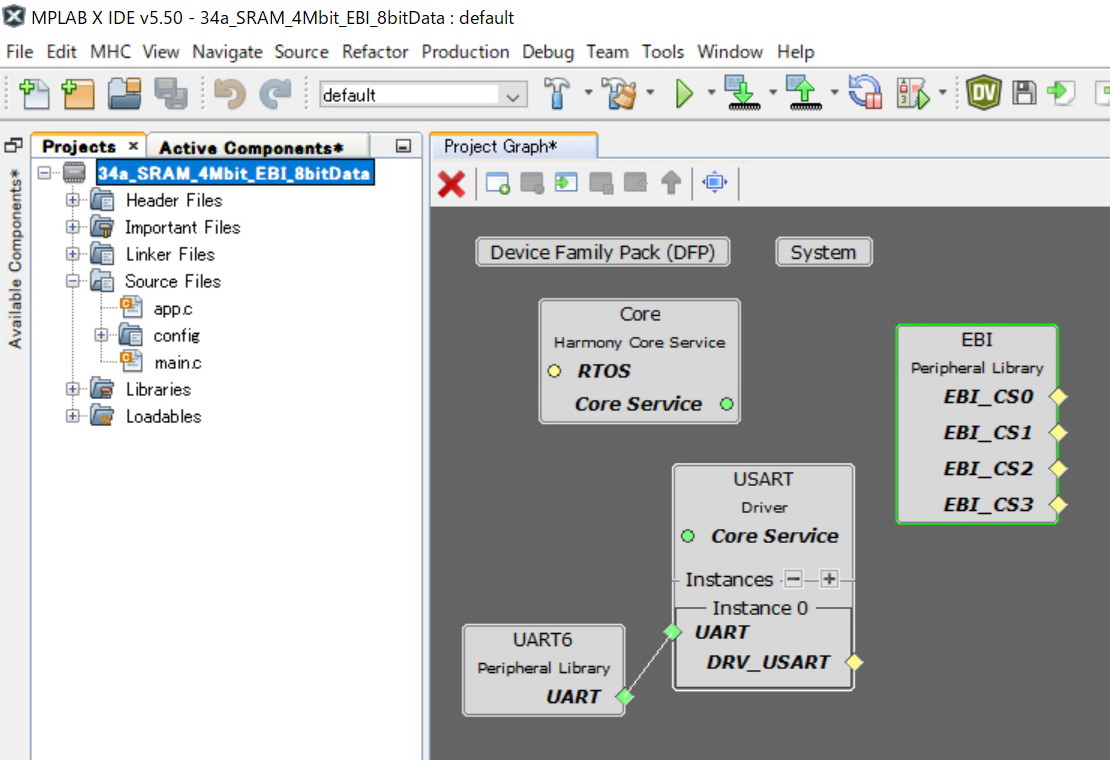Click the New File toolbar icon
1110x760 pixels.
point(33,93)
